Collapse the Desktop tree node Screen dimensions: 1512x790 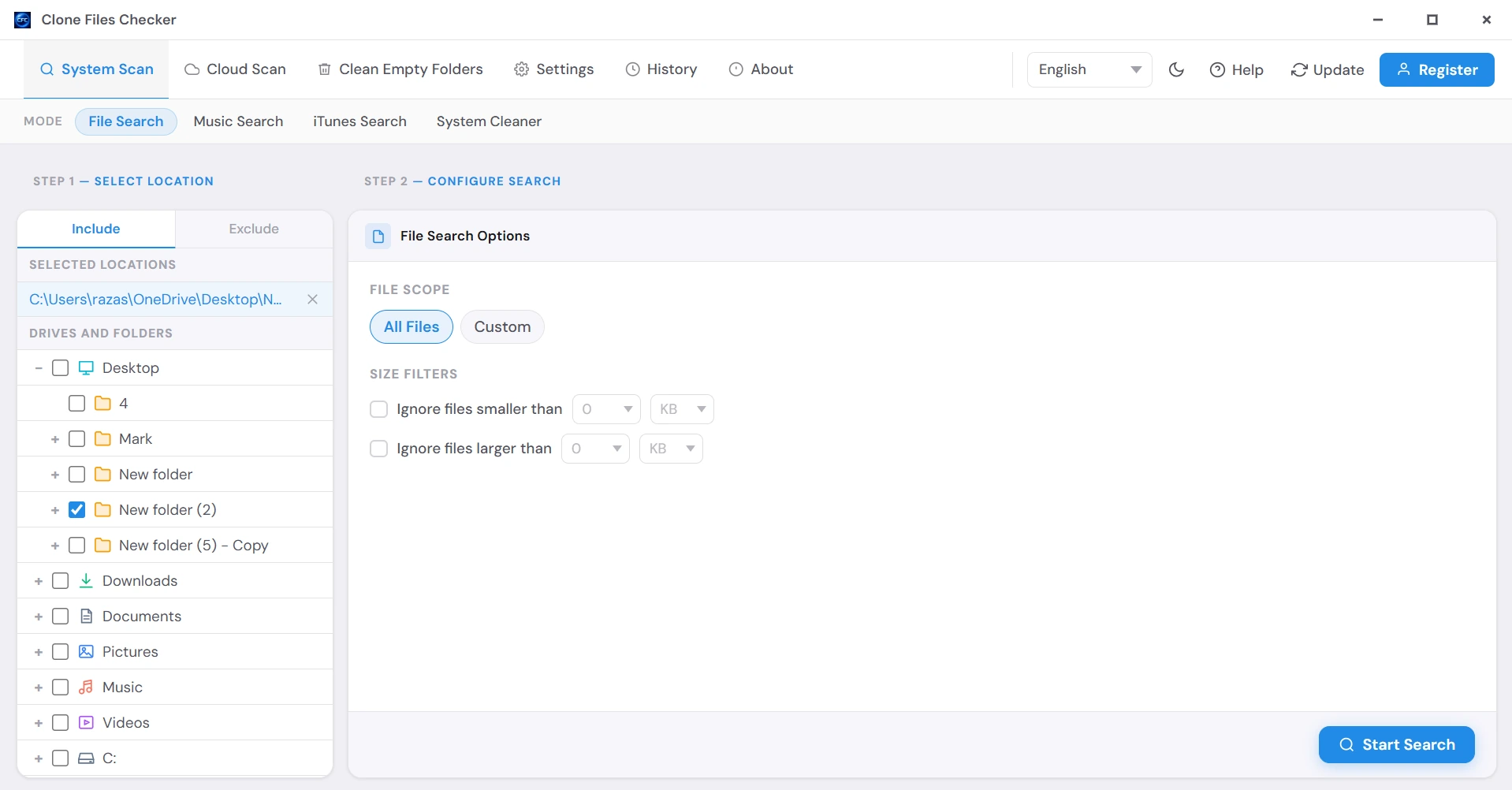click(38, 367)
